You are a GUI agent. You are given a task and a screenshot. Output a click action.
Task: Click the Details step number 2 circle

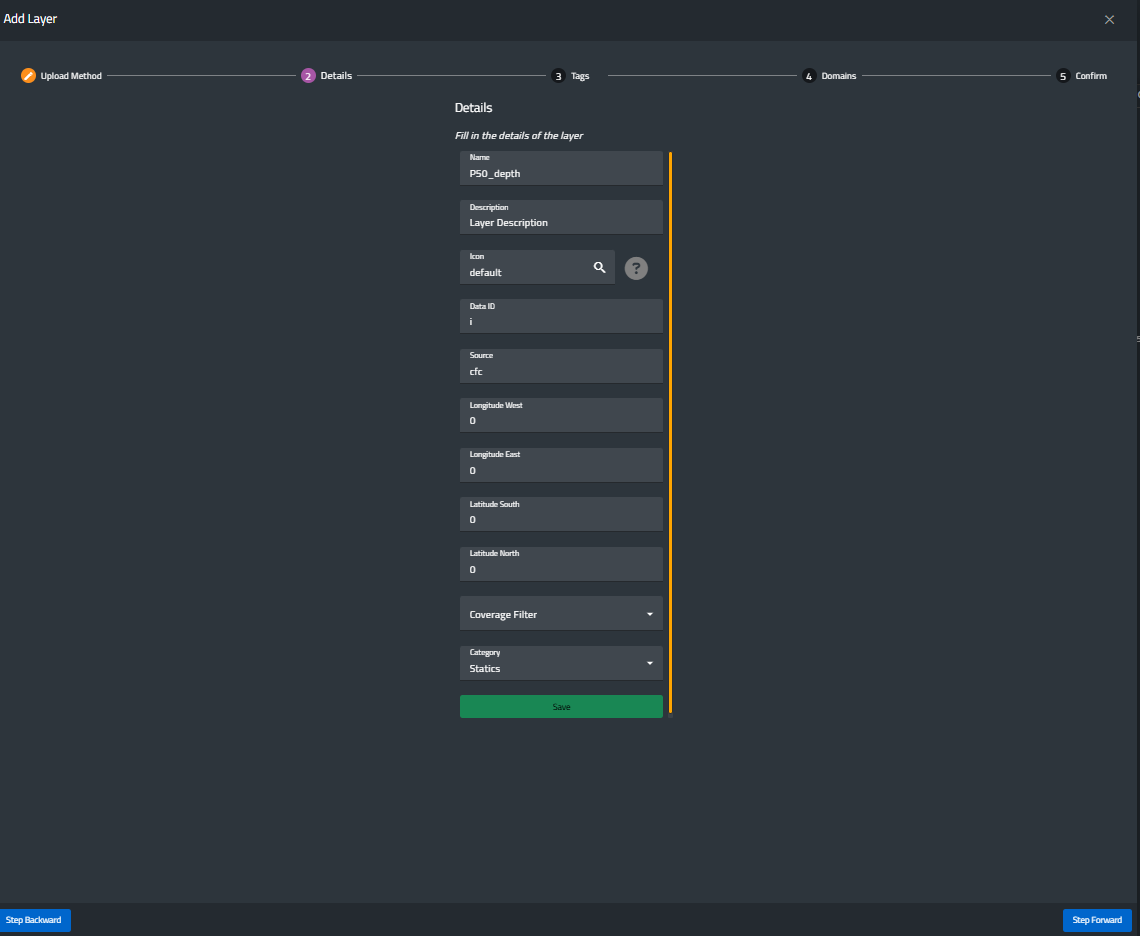[x=308, y=76]
